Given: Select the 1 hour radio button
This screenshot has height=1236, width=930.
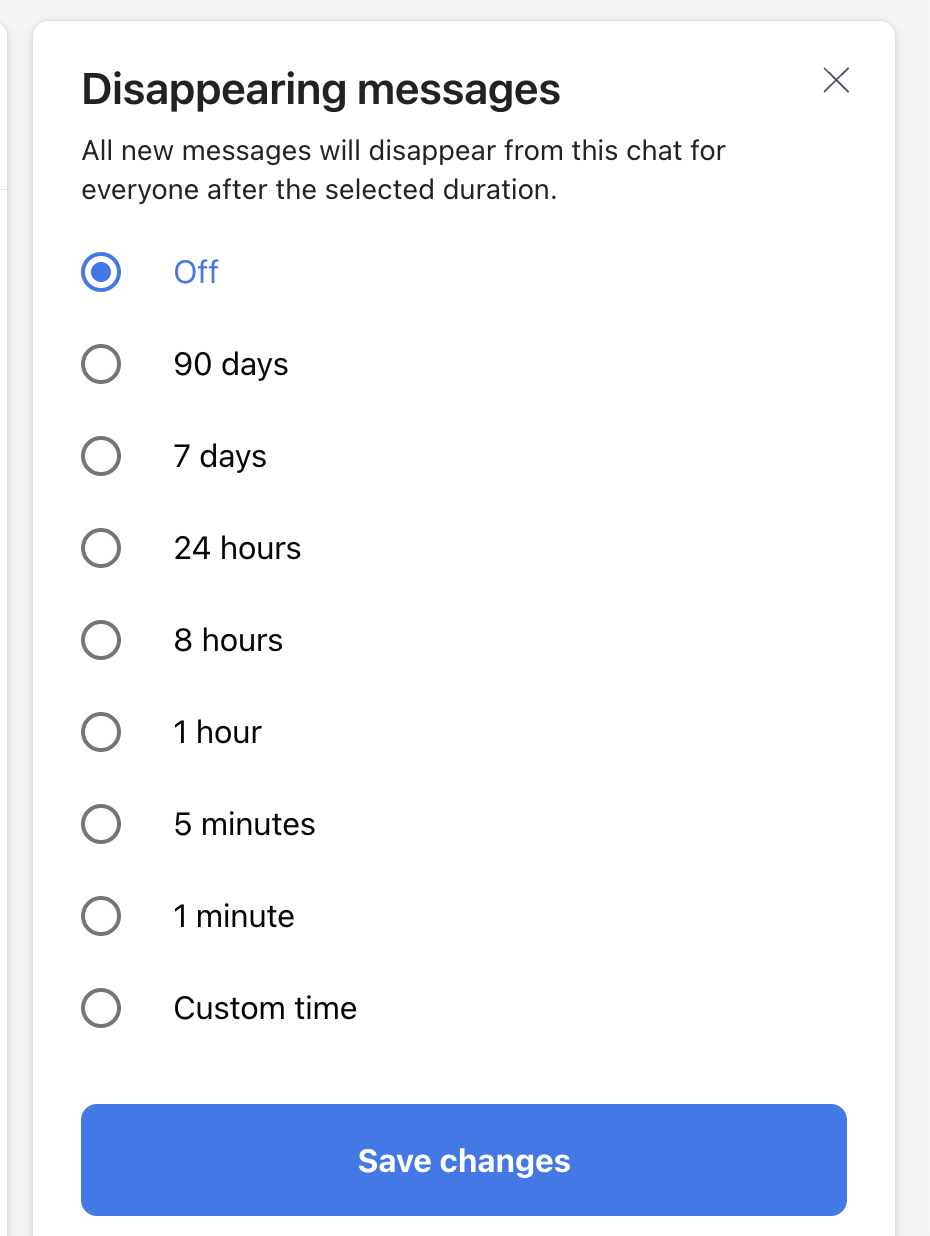Looking at the screenshot, I should [x=101, y=732].
